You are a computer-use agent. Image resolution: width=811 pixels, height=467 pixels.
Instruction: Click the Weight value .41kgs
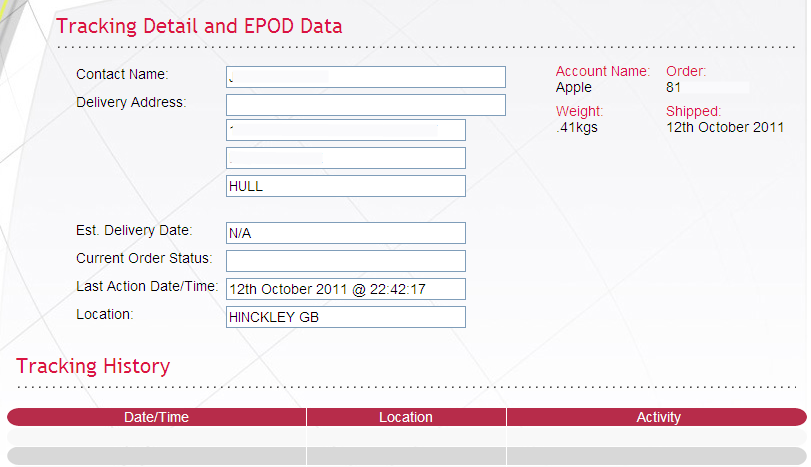coord(577,128)
